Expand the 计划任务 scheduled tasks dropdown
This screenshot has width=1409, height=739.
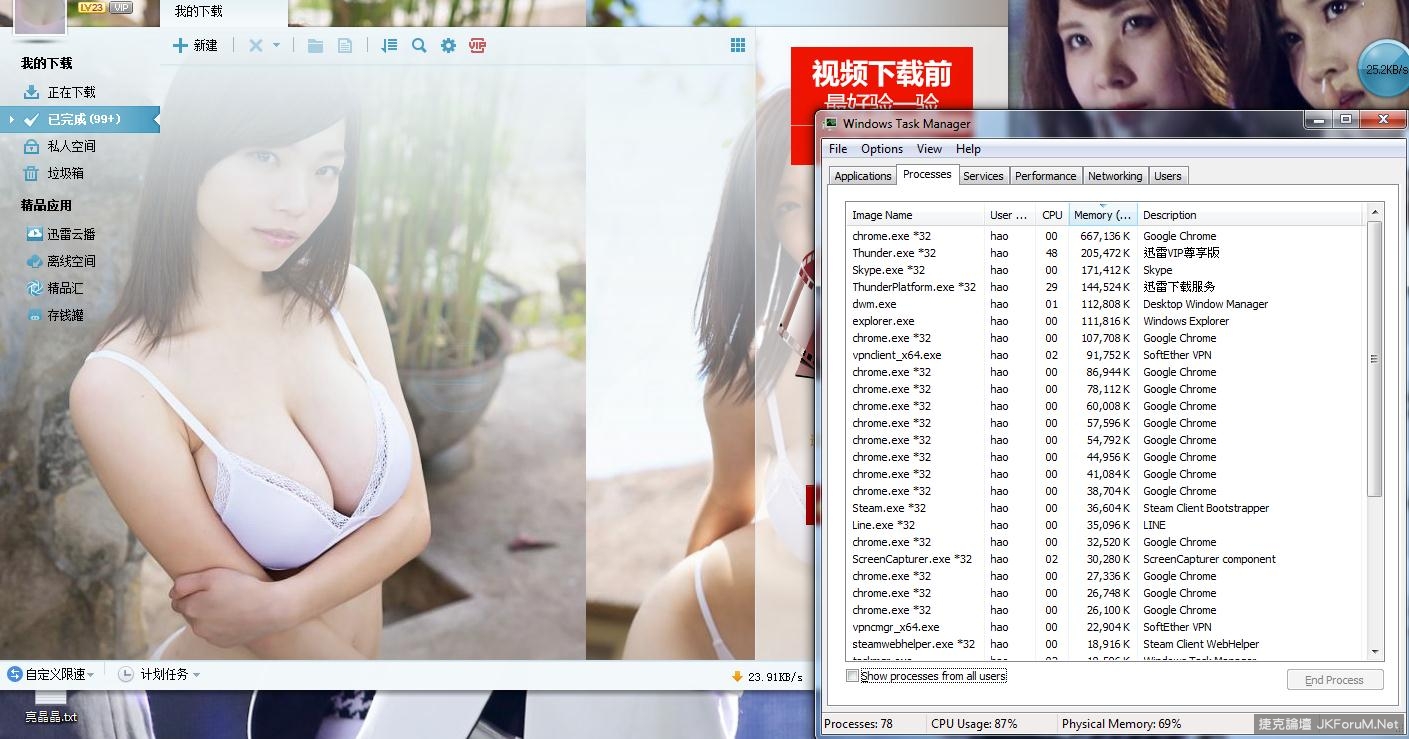click(x=159, y=674)
